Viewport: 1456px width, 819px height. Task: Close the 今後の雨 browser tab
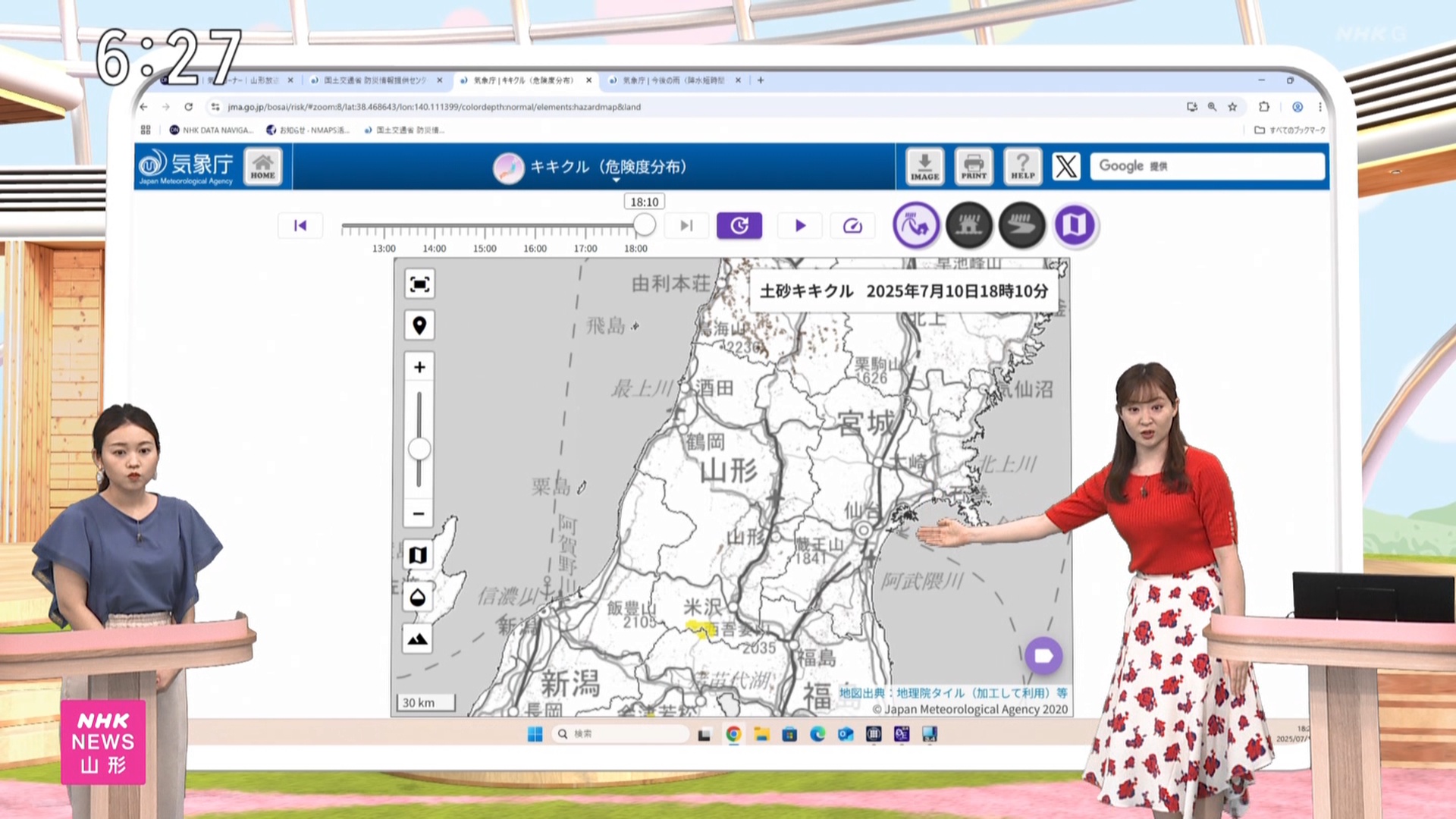[x=738, y=80]
